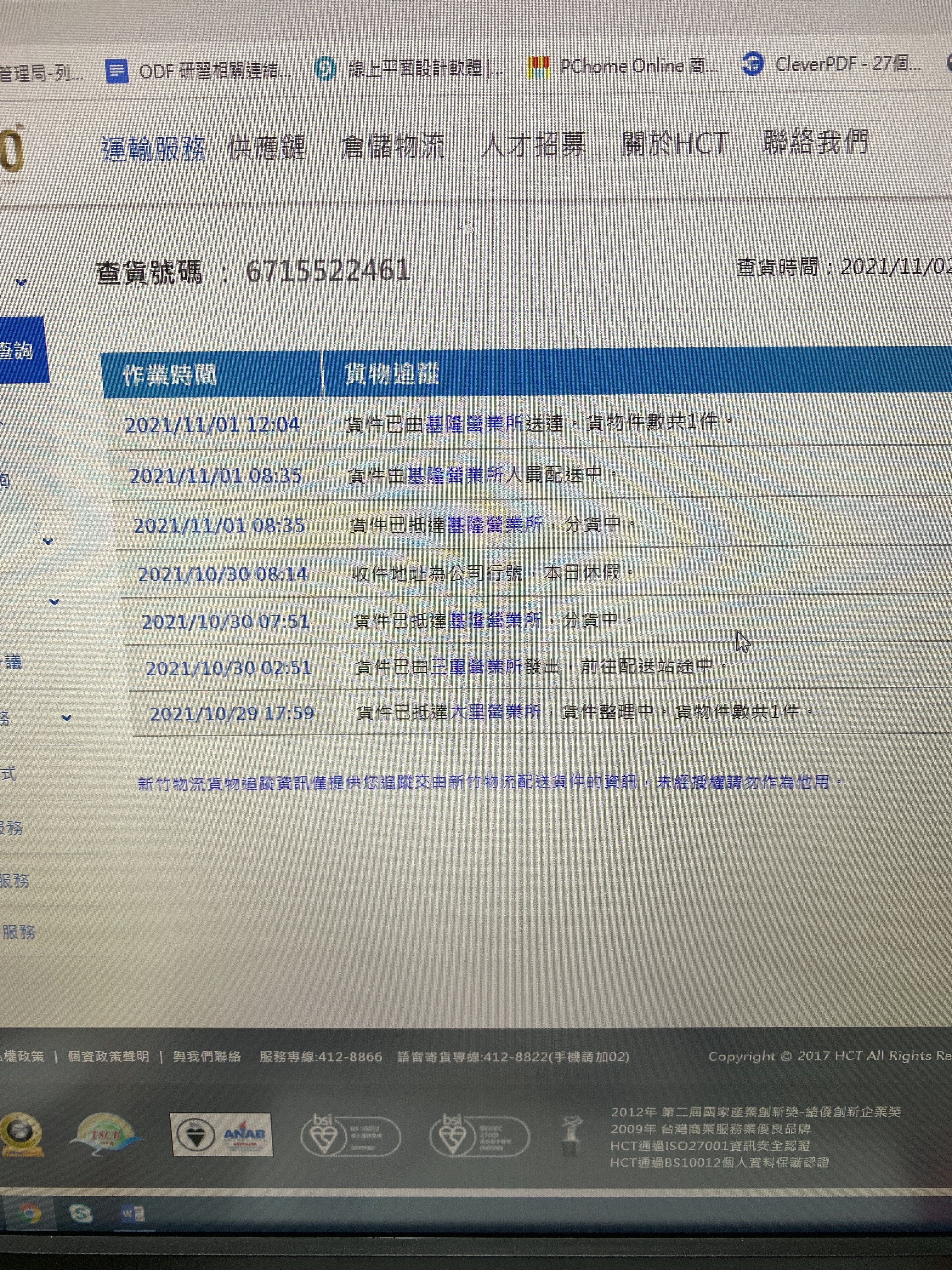Viewport: 952px width, 1270px height.
Task: Click the 2021/10/30 02:51 timestamp
Action: click(229, 668)
